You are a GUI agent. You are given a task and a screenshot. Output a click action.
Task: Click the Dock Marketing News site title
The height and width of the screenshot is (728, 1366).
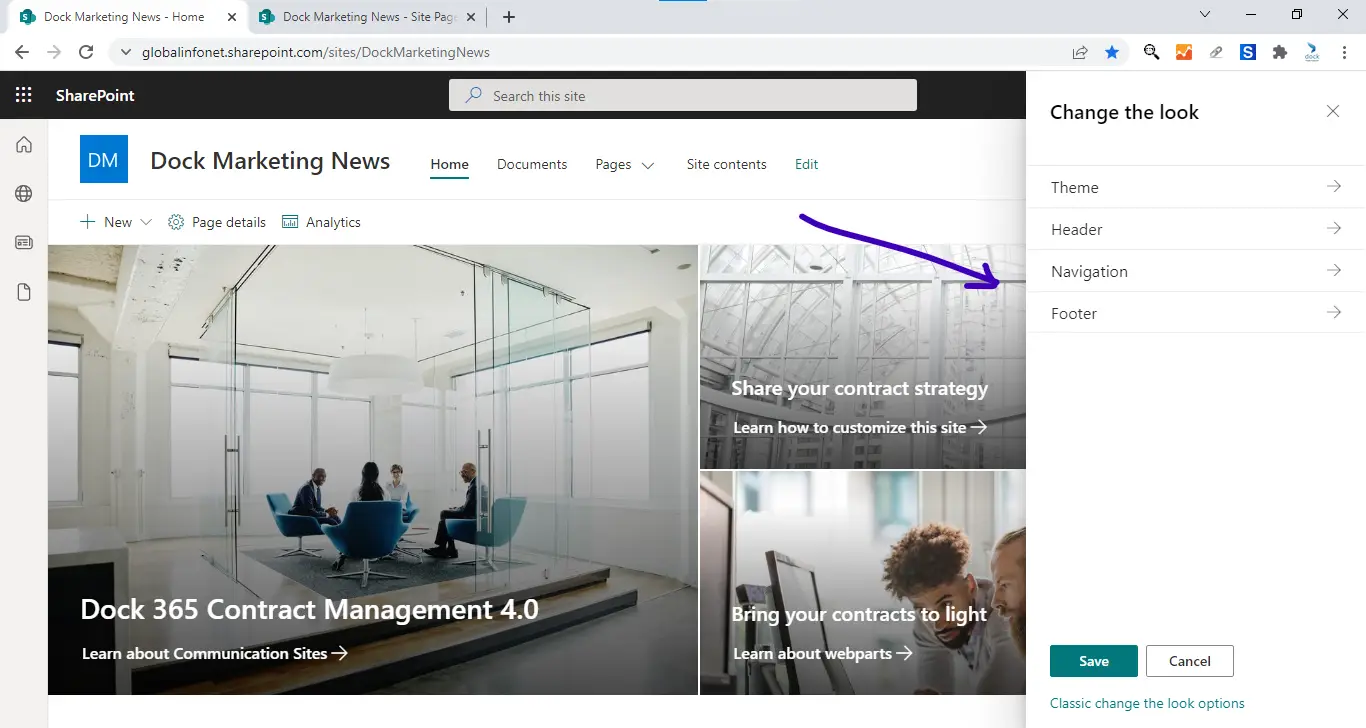click(x=270, y=160)
